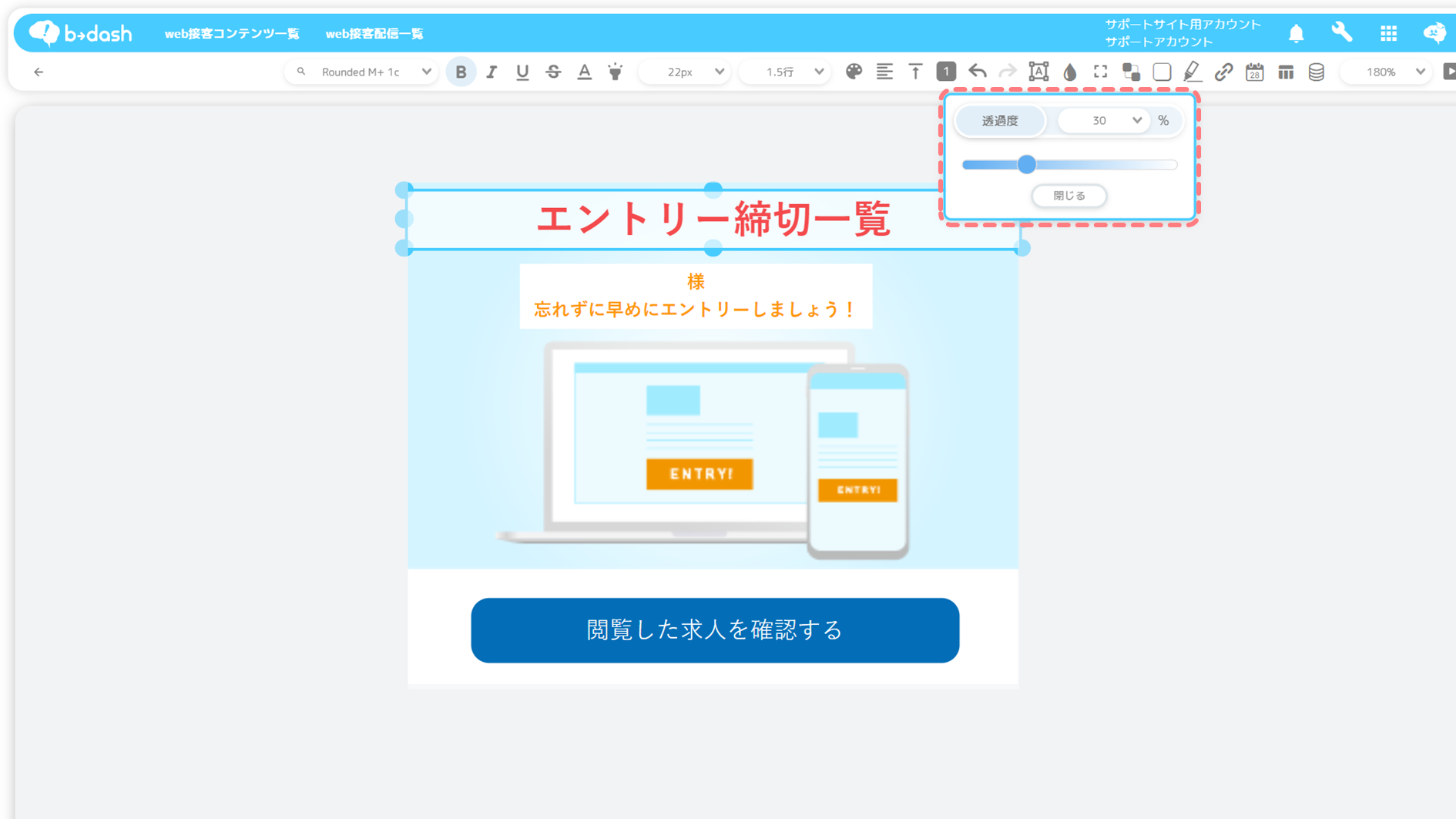
Task: Click the play preview icon
Action: [x=1449, y=72]
